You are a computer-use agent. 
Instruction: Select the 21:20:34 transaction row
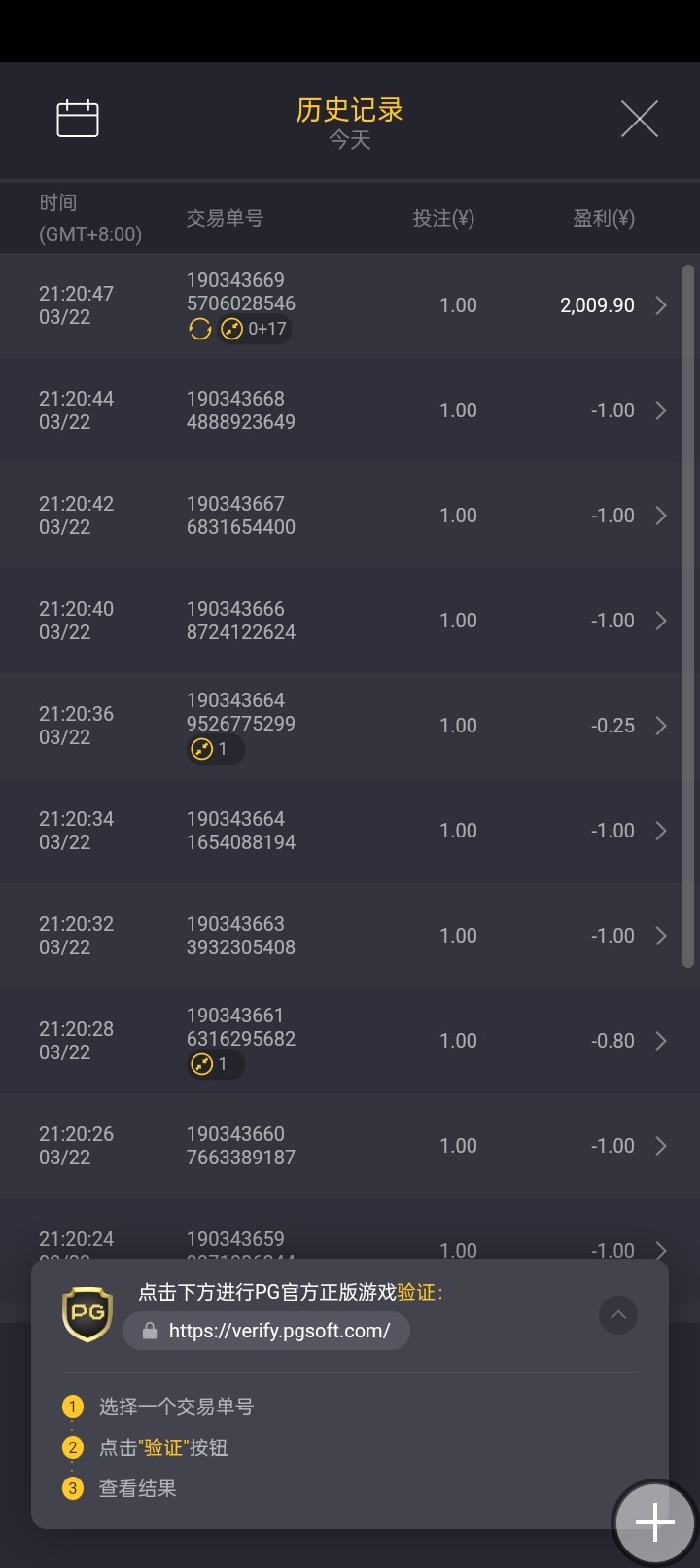tap(340, 831)
